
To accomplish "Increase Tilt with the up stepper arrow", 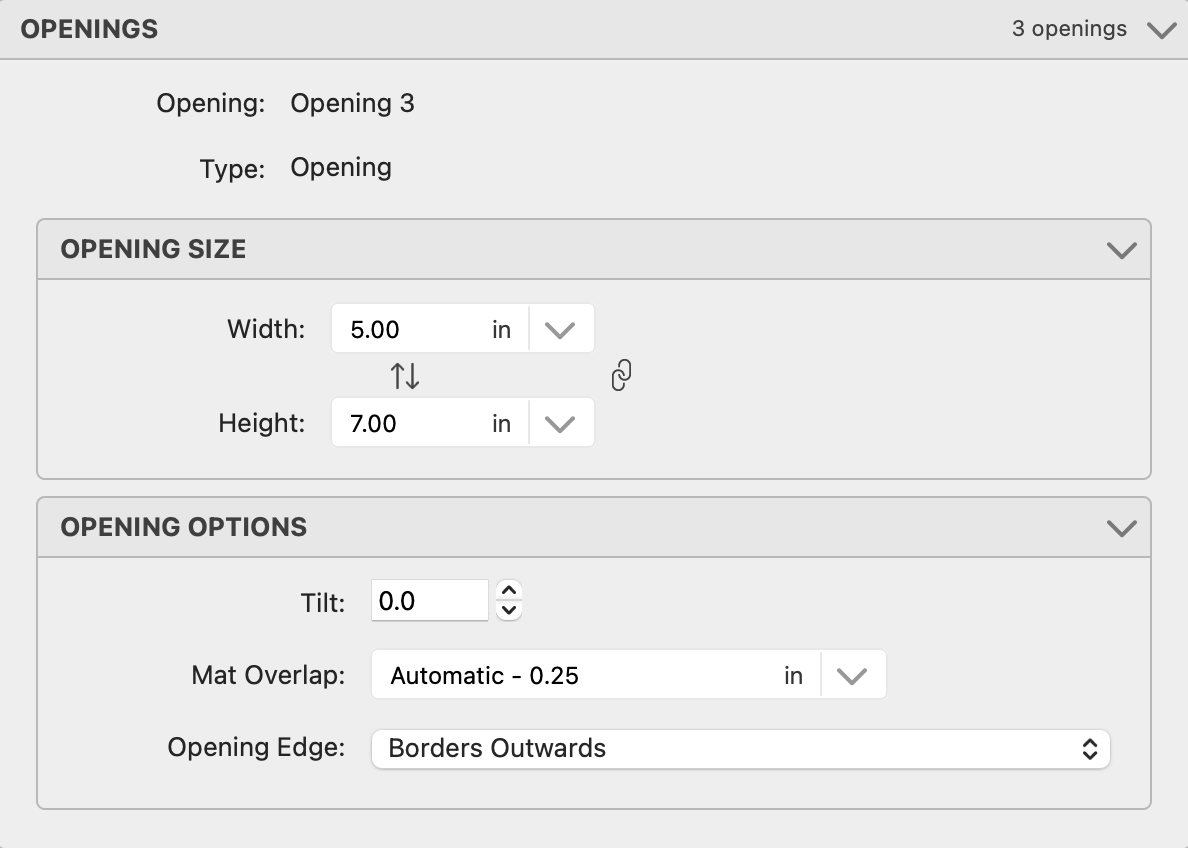I will [x=509, y=591].
